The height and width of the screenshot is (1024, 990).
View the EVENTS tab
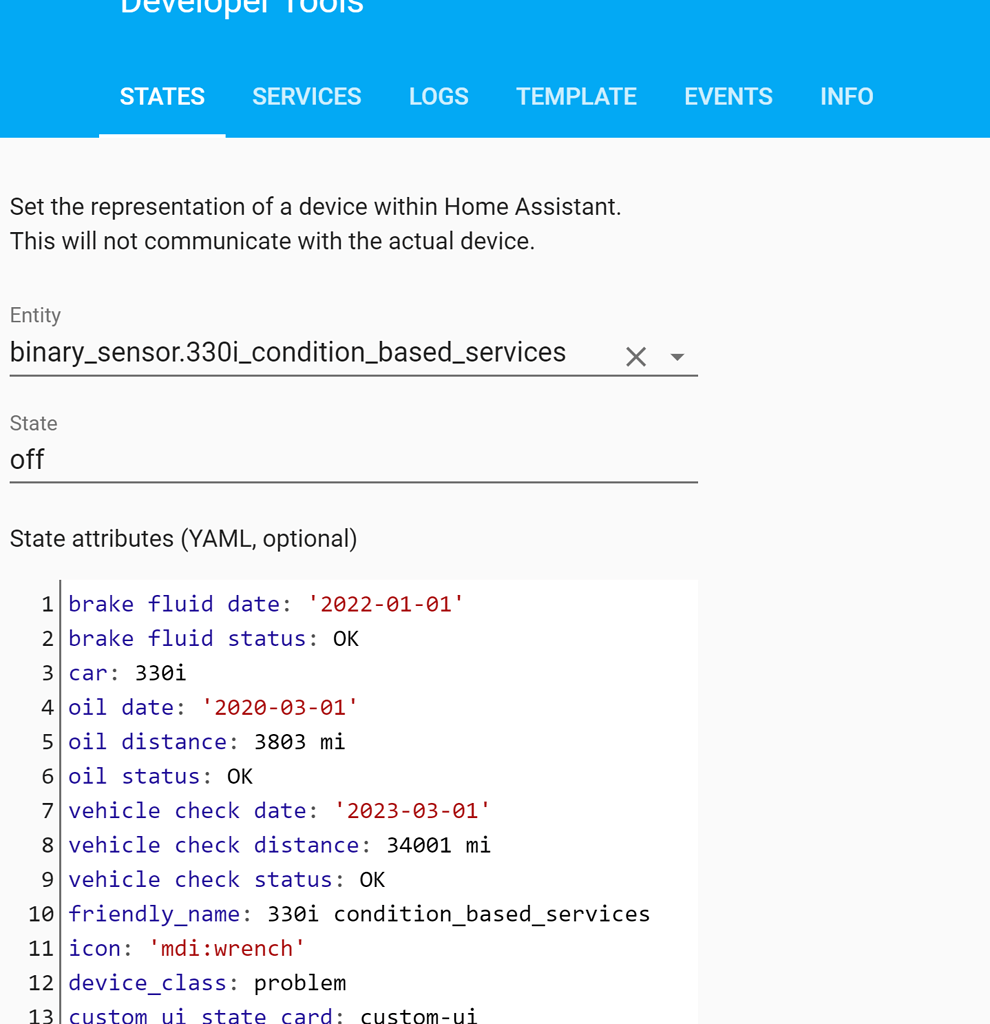(x=728, y=96)
